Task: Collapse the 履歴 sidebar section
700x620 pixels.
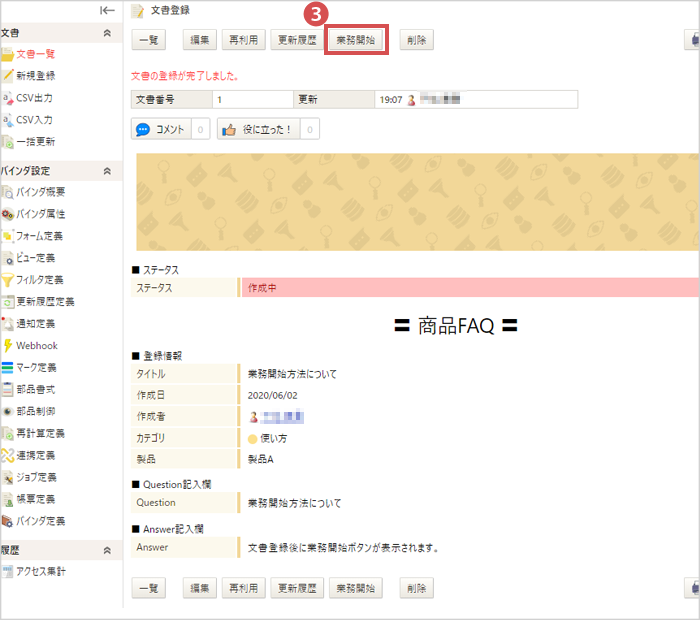Action: pos(107,550)
